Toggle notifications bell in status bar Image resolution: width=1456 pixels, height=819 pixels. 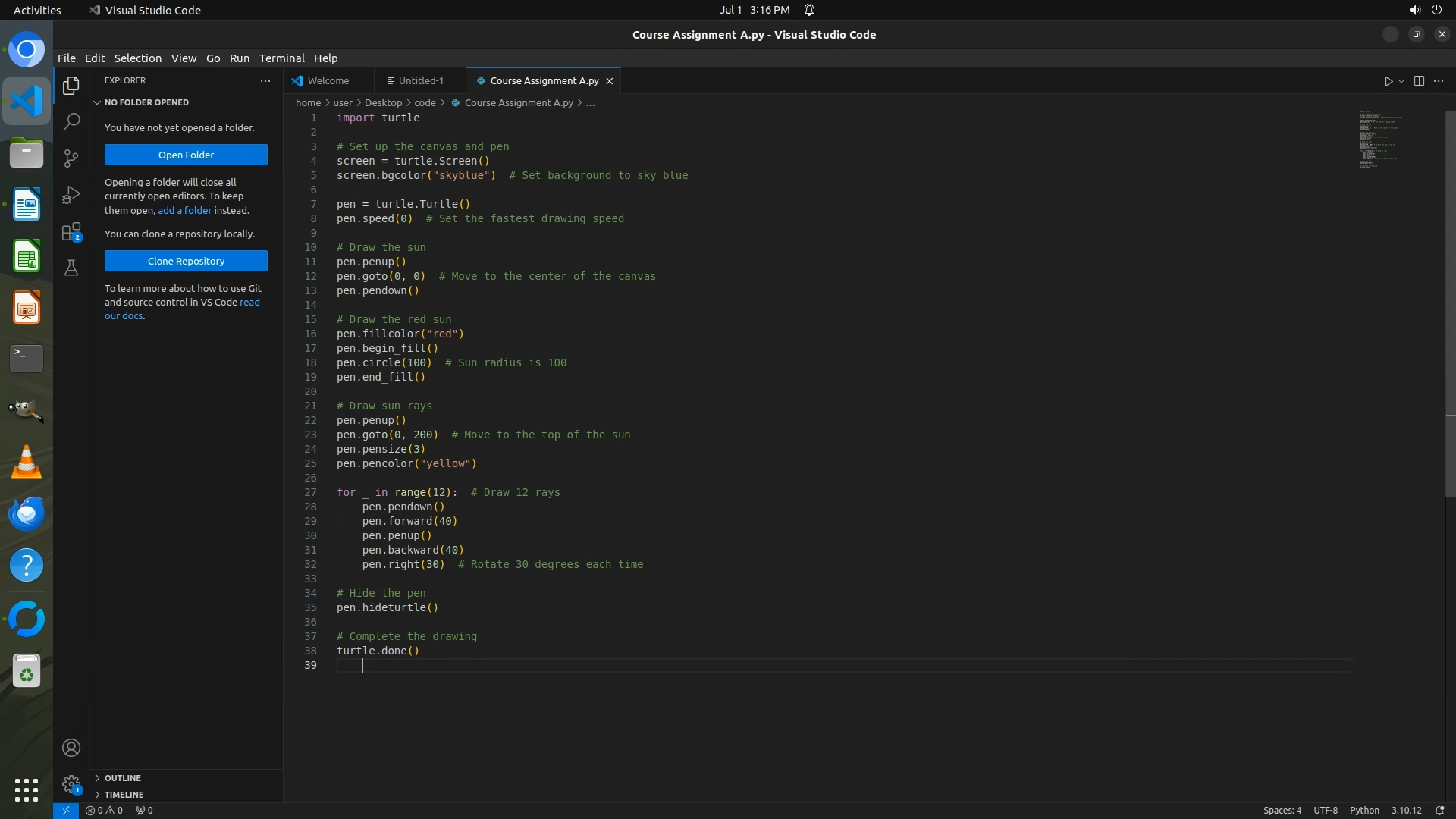click(1439, 810)
